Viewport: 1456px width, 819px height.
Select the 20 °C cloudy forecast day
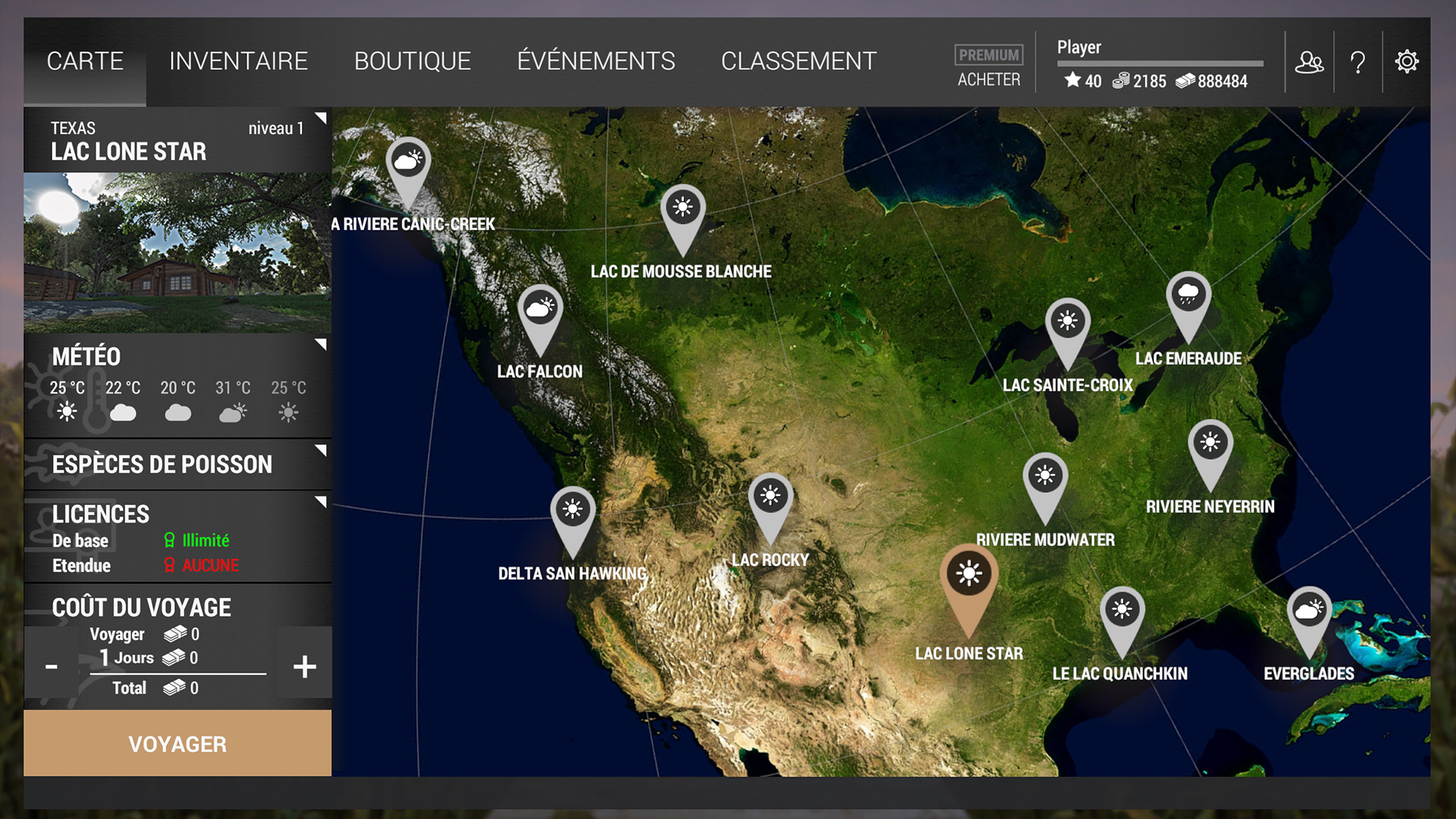pyautogui.click(x=178, y=400)
